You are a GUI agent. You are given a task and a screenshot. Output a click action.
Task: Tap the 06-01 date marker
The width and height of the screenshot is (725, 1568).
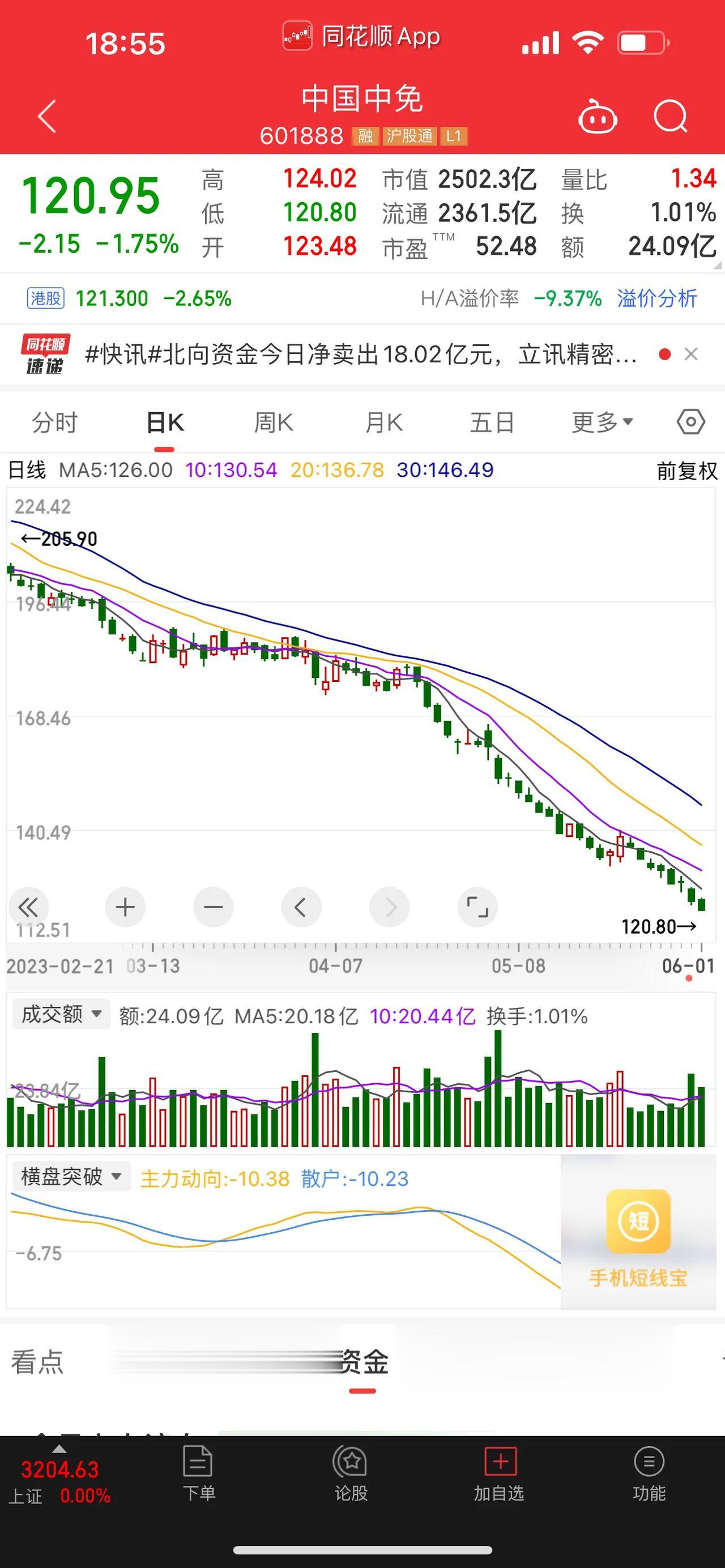pyautogui.click(x=688, y=965)
